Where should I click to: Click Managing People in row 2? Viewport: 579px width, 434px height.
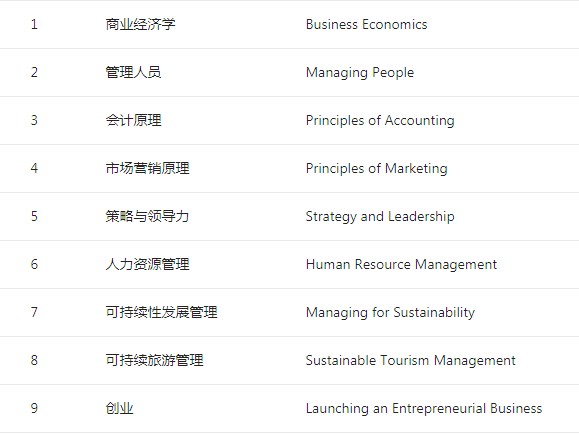[x=360, y=72]
